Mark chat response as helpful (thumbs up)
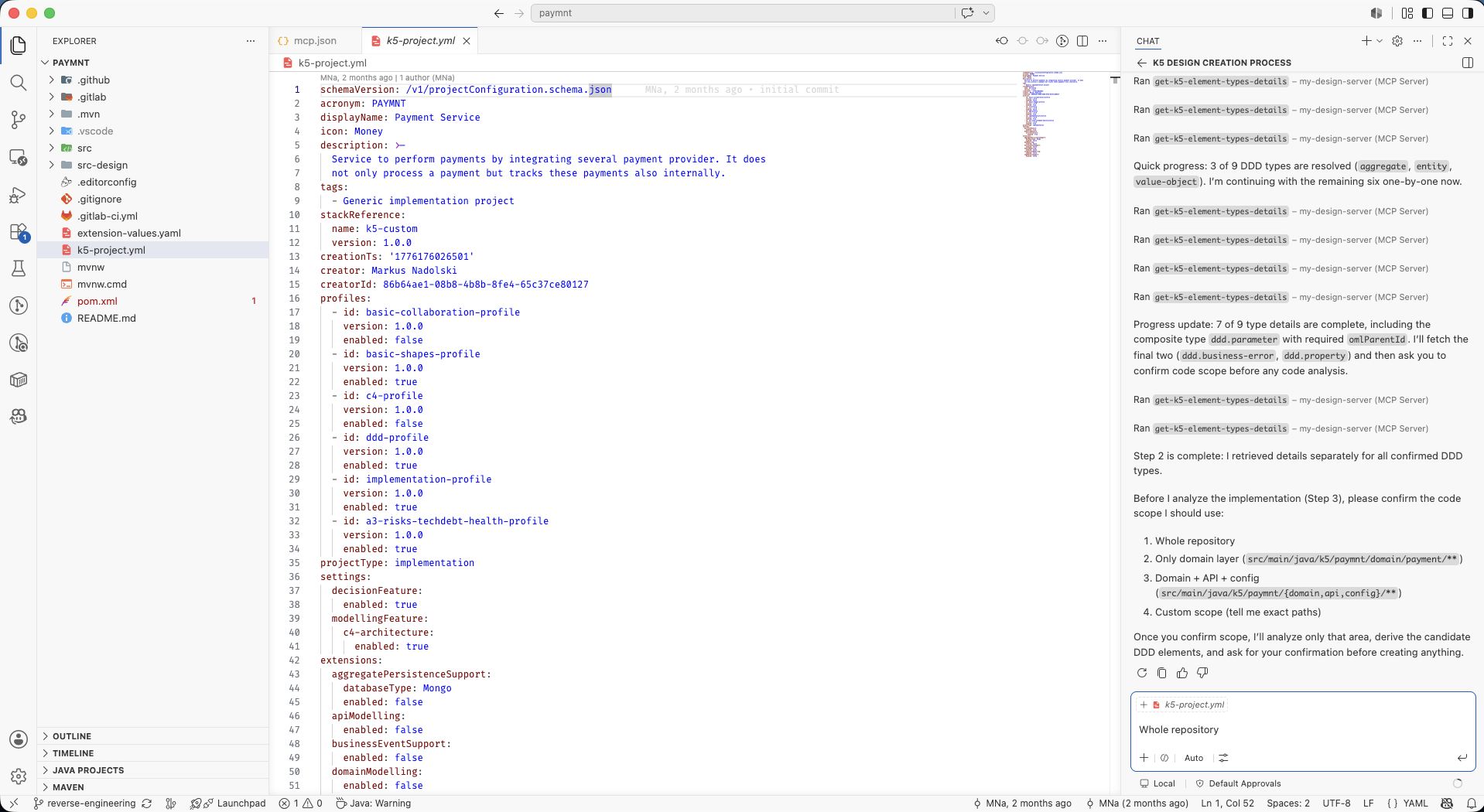This screenshot has width=1484, height=812. click(1182, 673)
